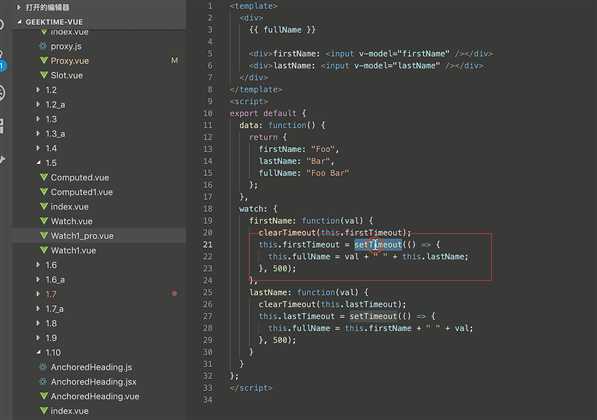Open index.vue listed below Computed1.vue

[x=69, y=206]
